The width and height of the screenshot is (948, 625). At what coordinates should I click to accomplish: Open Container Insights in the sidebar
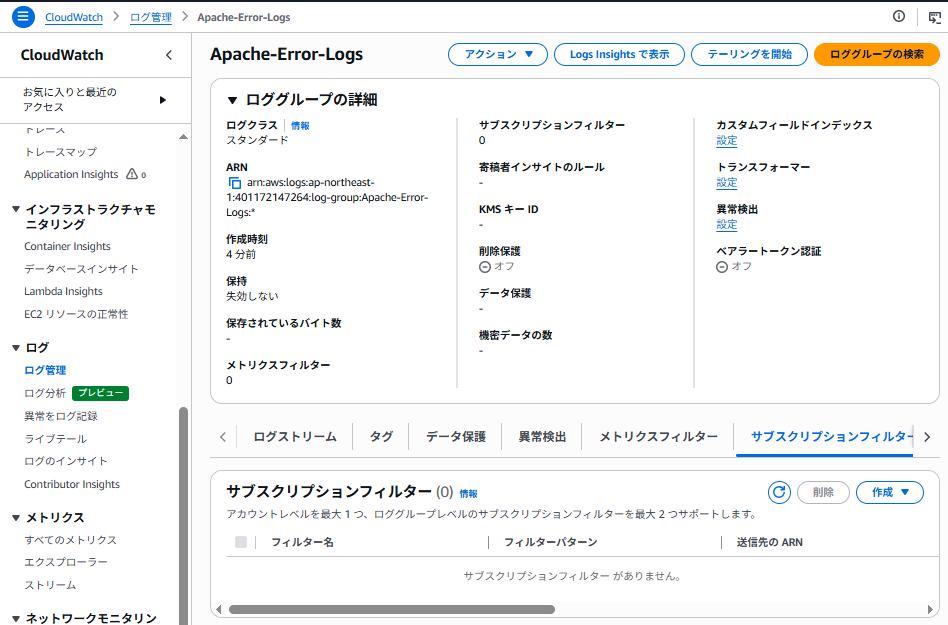pyautogui.click(x=67, y=246)
